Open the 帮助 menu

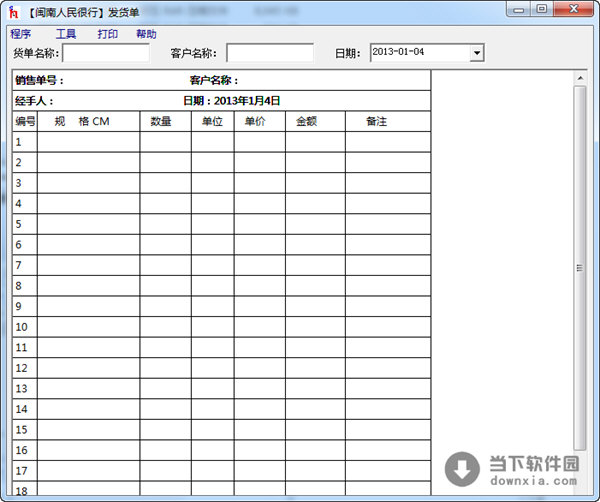point(146,34)
